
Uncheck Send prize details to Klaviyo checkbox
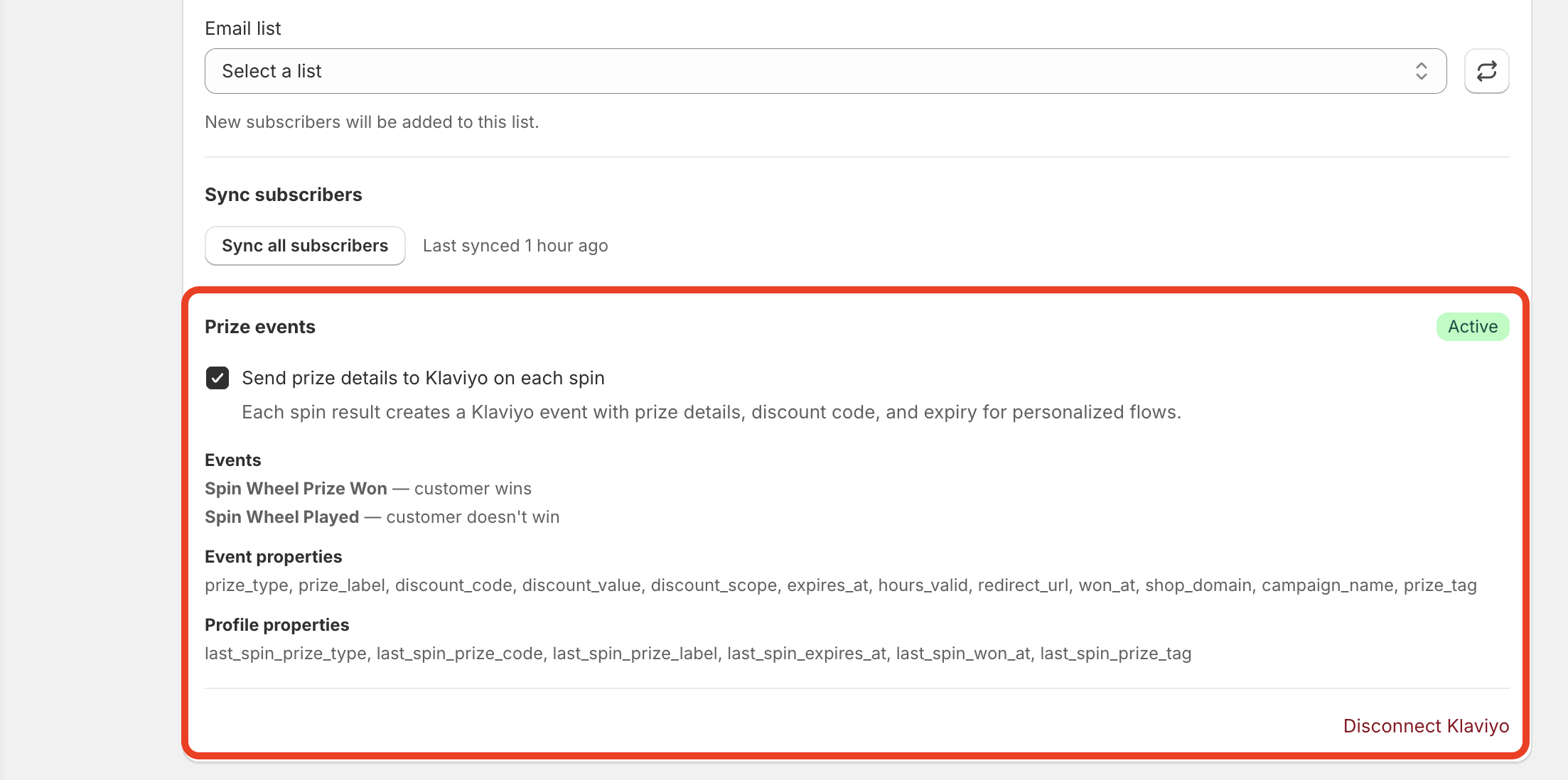tap(218, 378)
